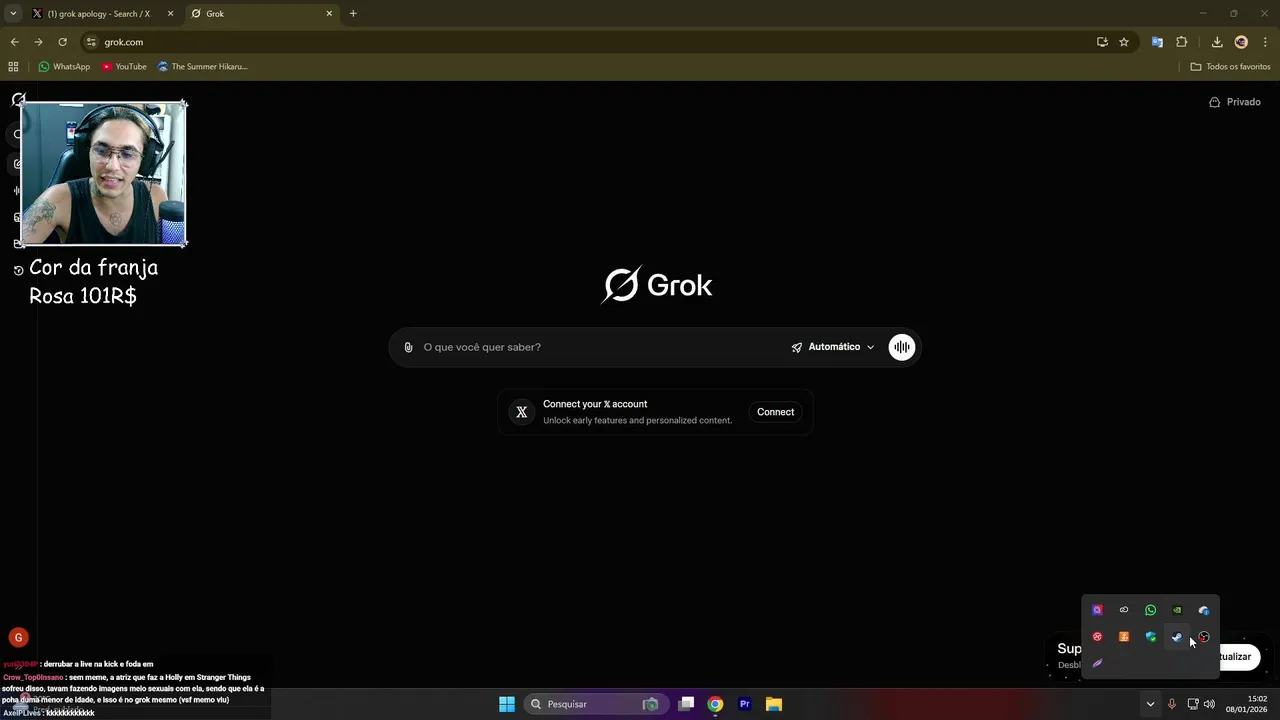Open the Chrome profile avatar
The height and width of the screenshot is (720, 1280).
pos(1241,42)
